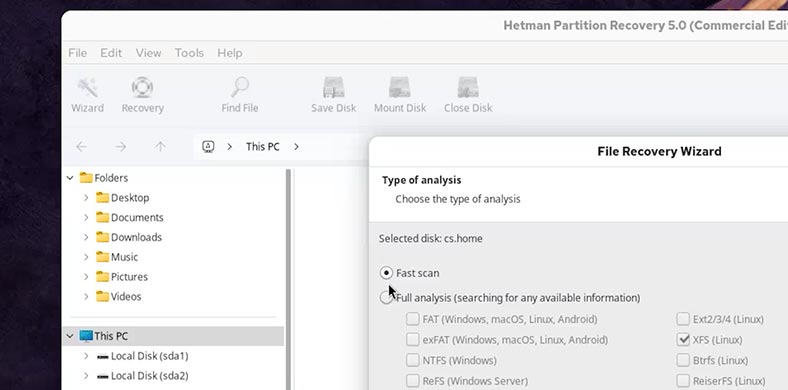Expand the Pictures folder node

(x=86, y=276)
